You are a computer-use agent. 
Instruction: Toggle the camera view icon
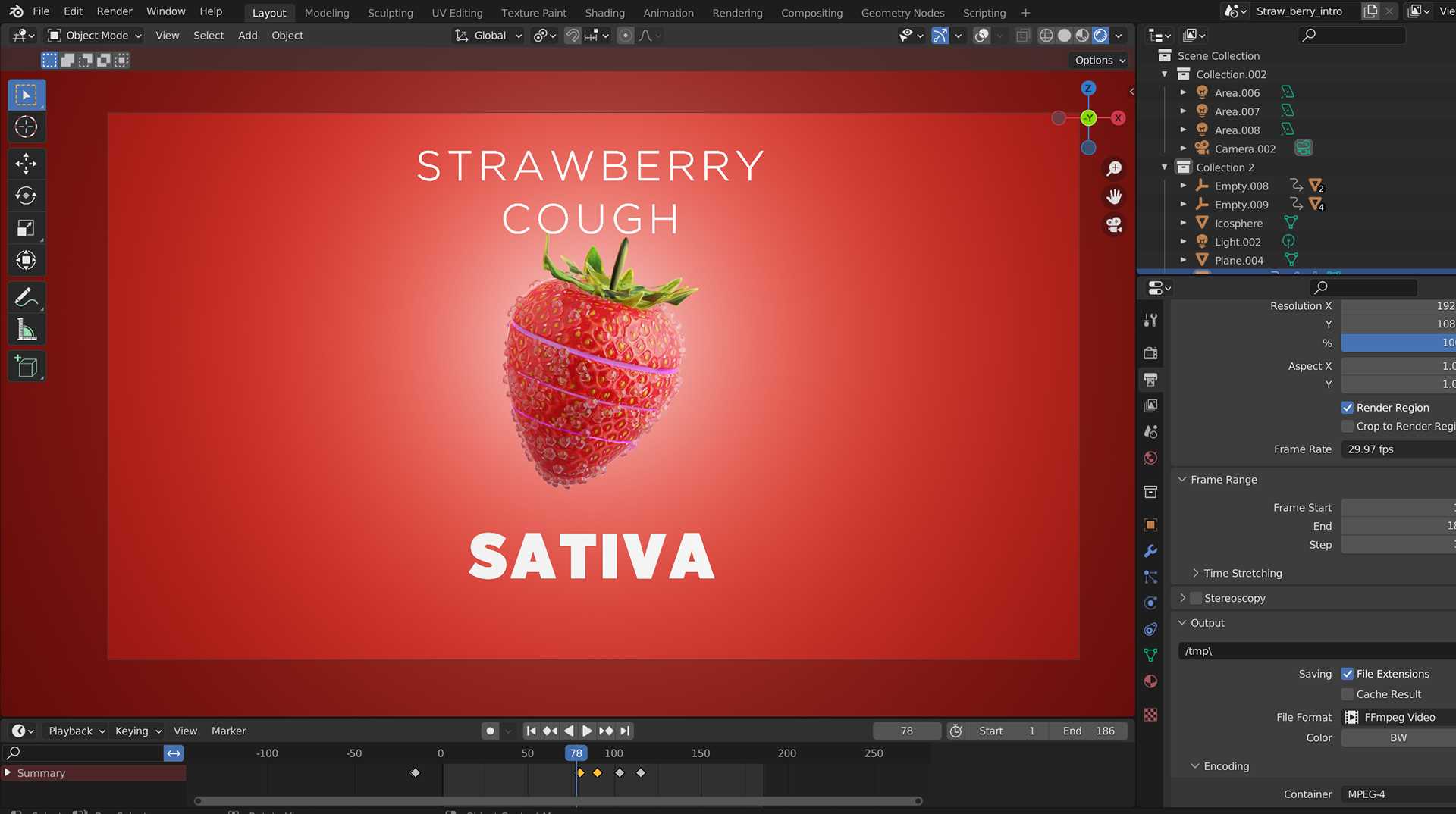(x=1114, y=225)
